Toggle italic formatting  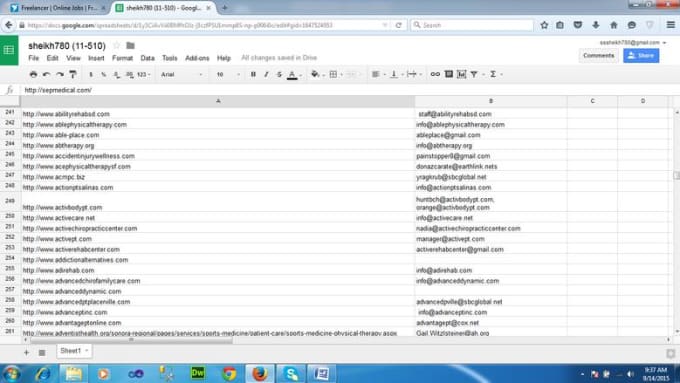(266, 75)
